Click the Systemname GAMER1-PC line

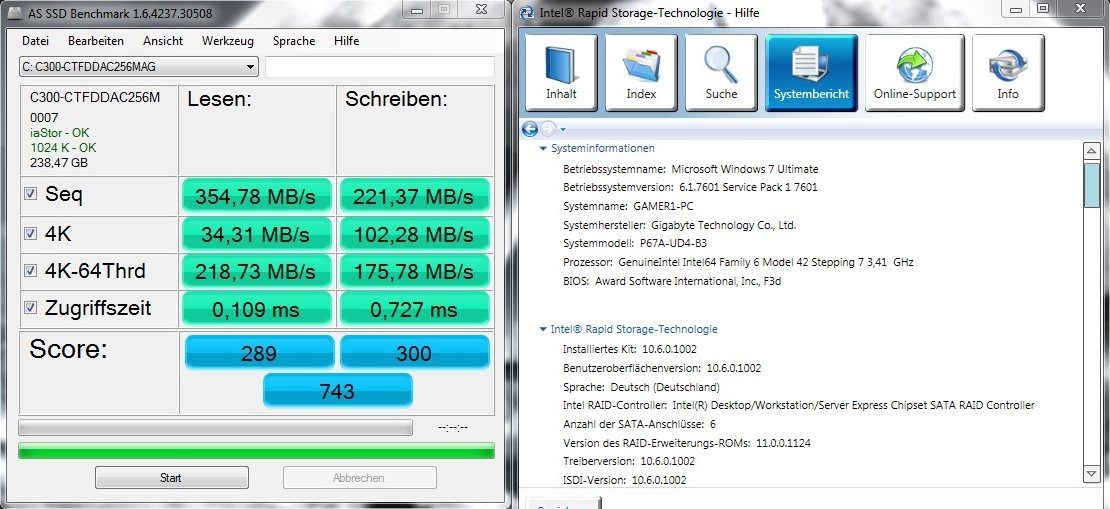click(628, 207)
